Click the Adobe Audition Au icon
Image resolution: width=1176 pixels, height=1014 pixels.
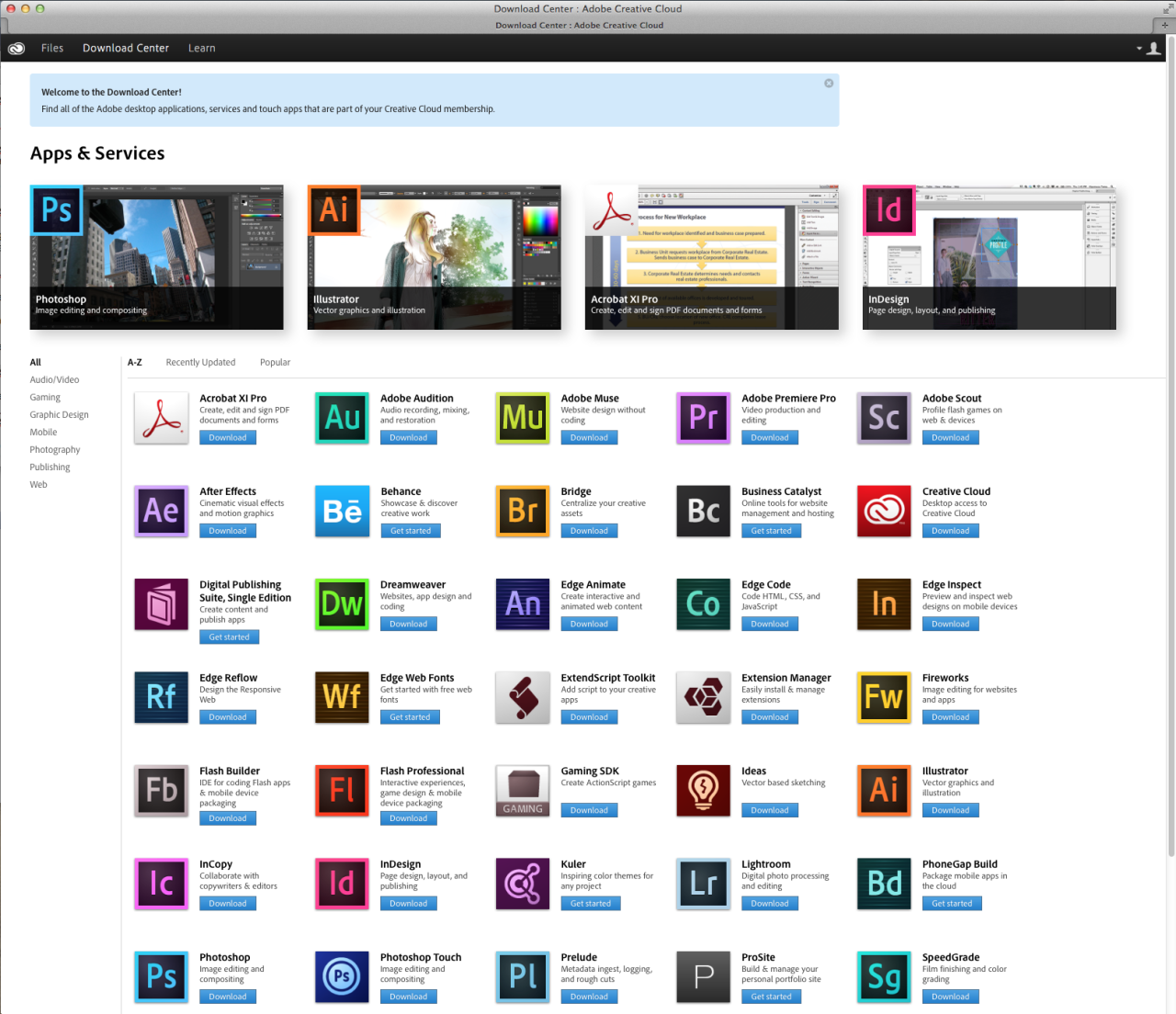point(342,418)
